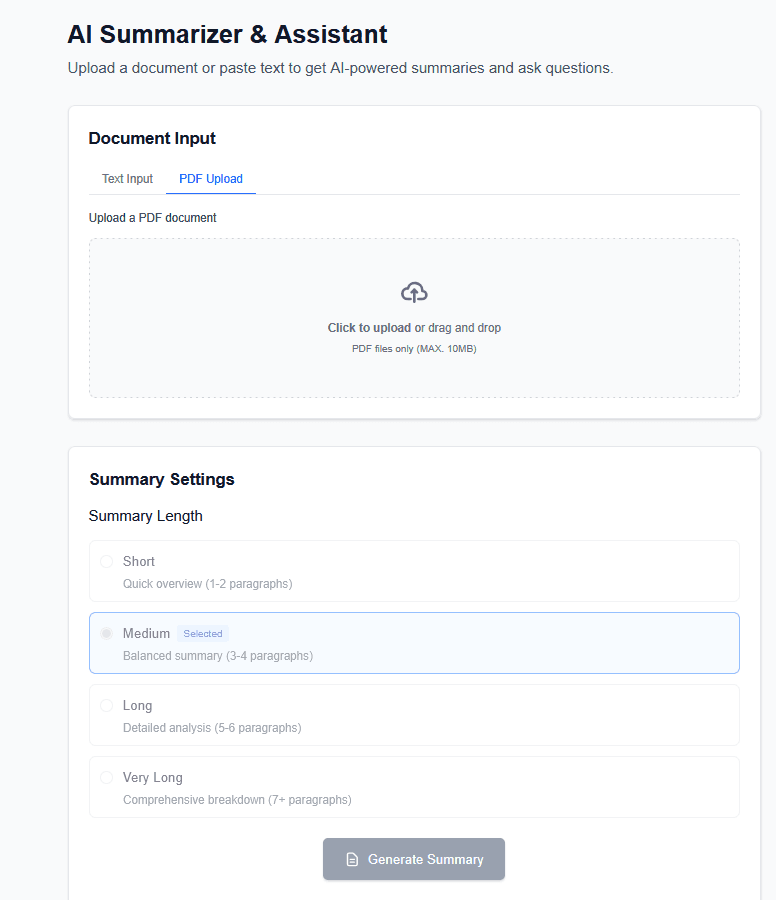
Task: Click "Balanced summary (3-4 paragraphs)" description
Action: (x=217, y=656)
